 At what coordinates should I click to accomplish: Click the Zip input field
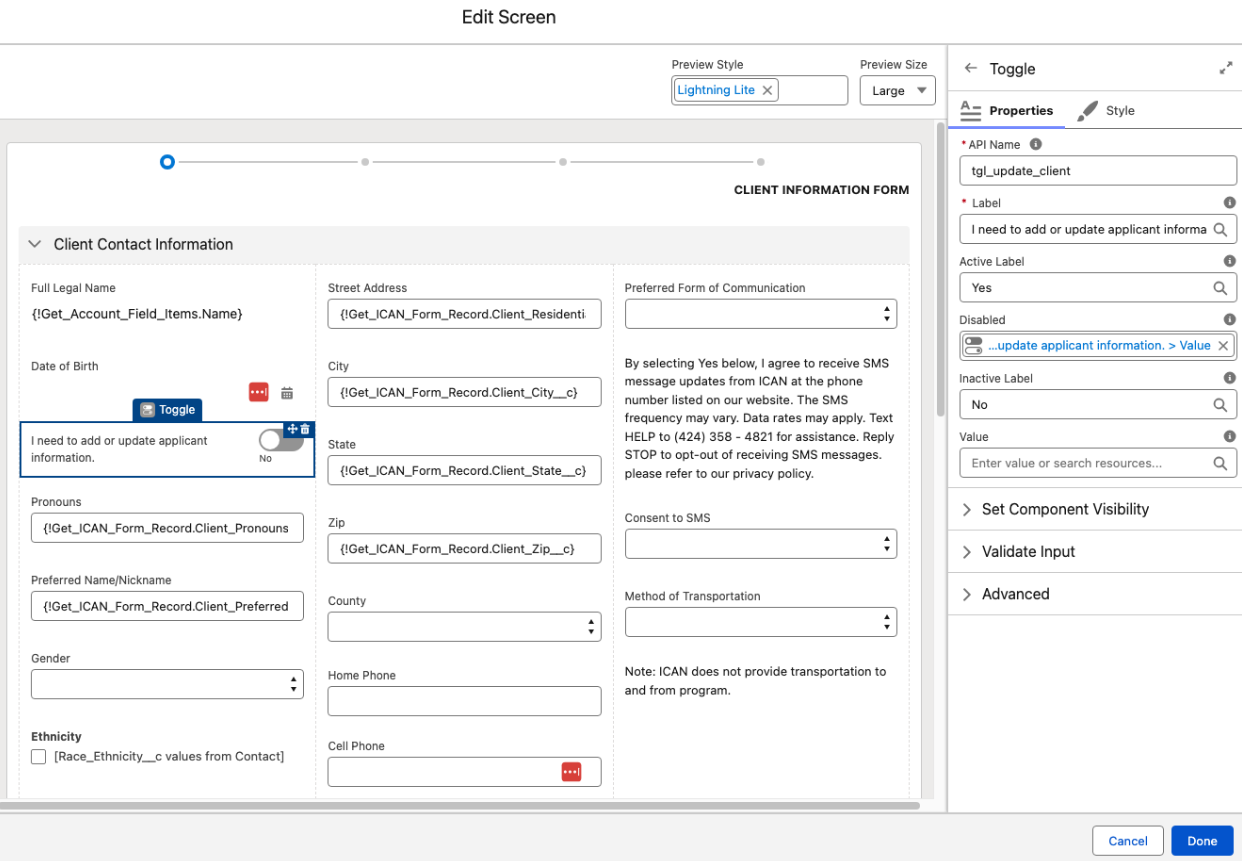point(464,549)
